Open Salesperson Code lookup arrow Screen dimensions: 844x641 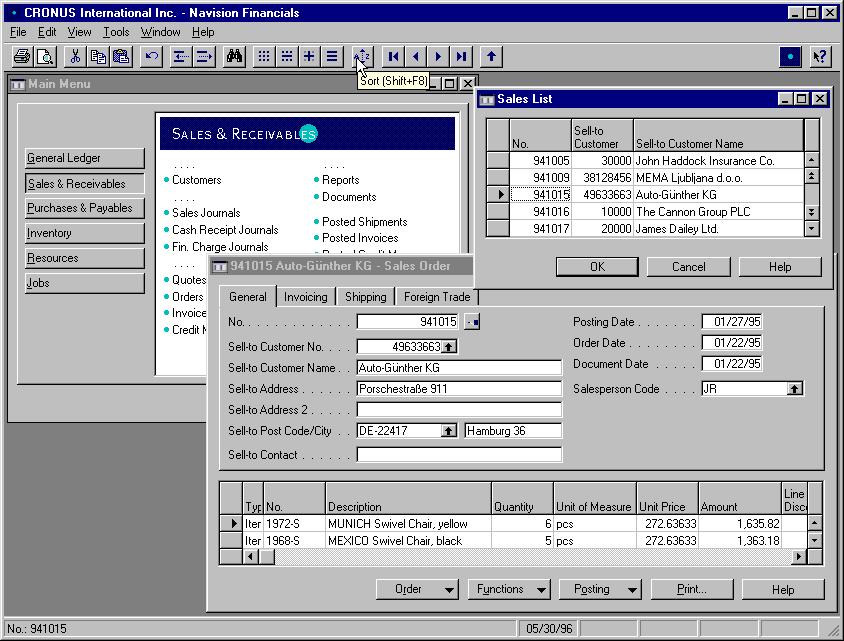794,389
